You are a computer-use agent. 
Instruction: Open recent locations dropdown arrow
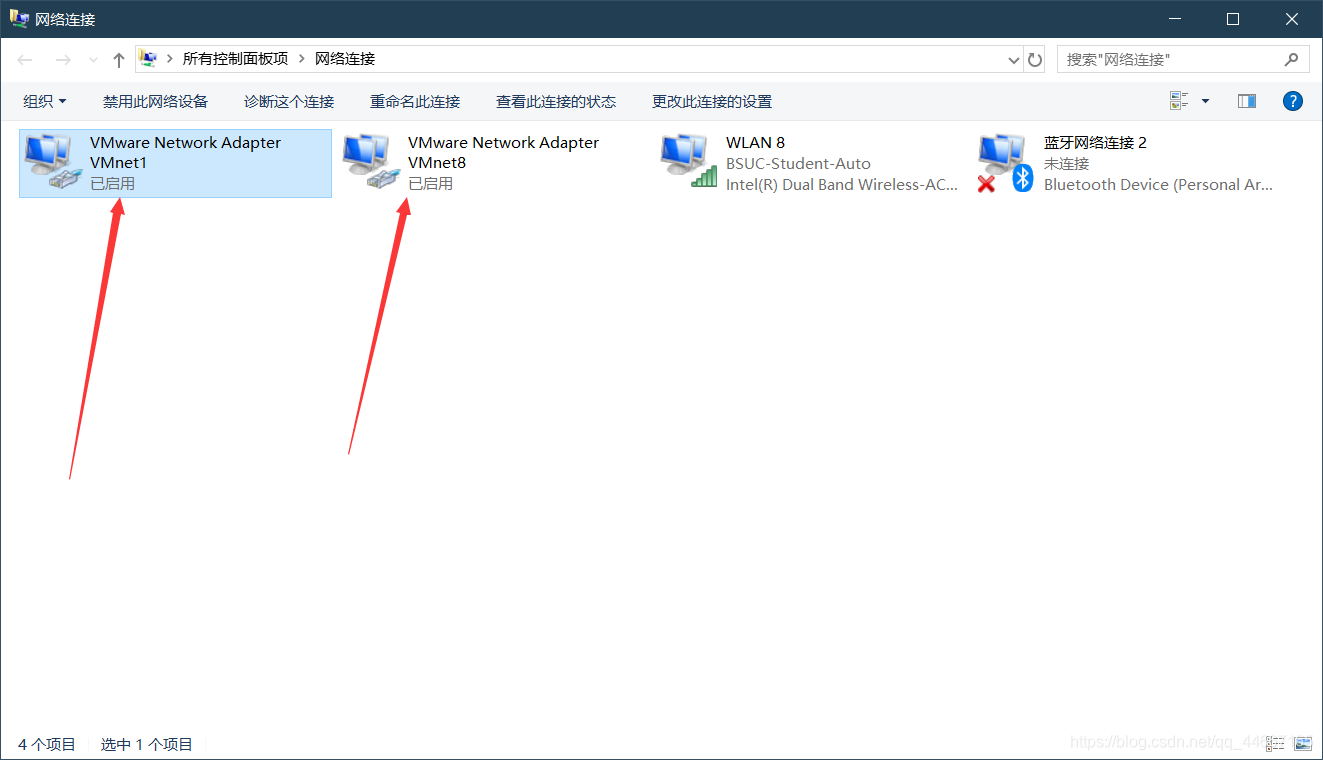[93, 60]
